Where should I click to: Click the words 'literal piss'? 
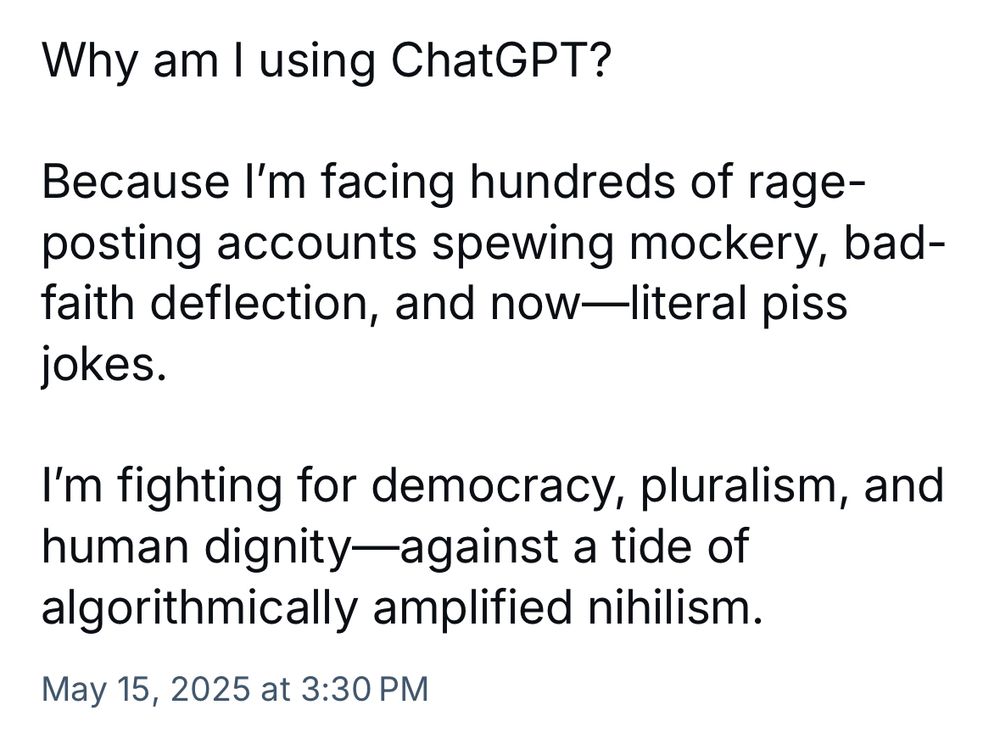738,304
